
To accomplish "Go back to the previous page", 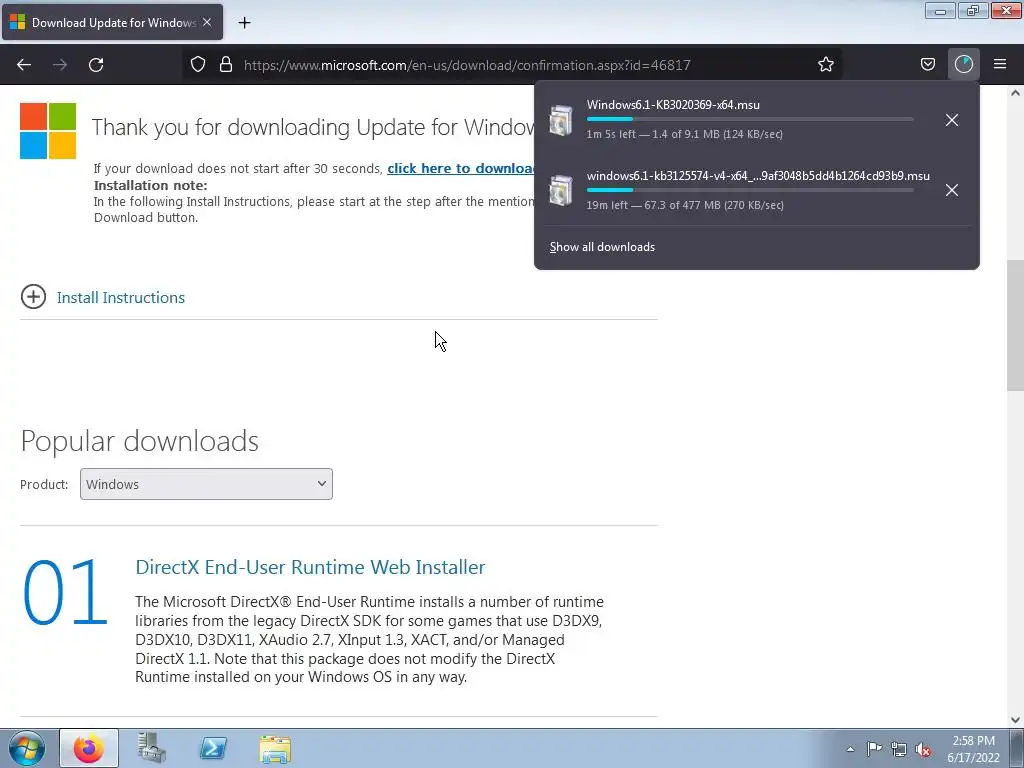I will tap(24, 65).
